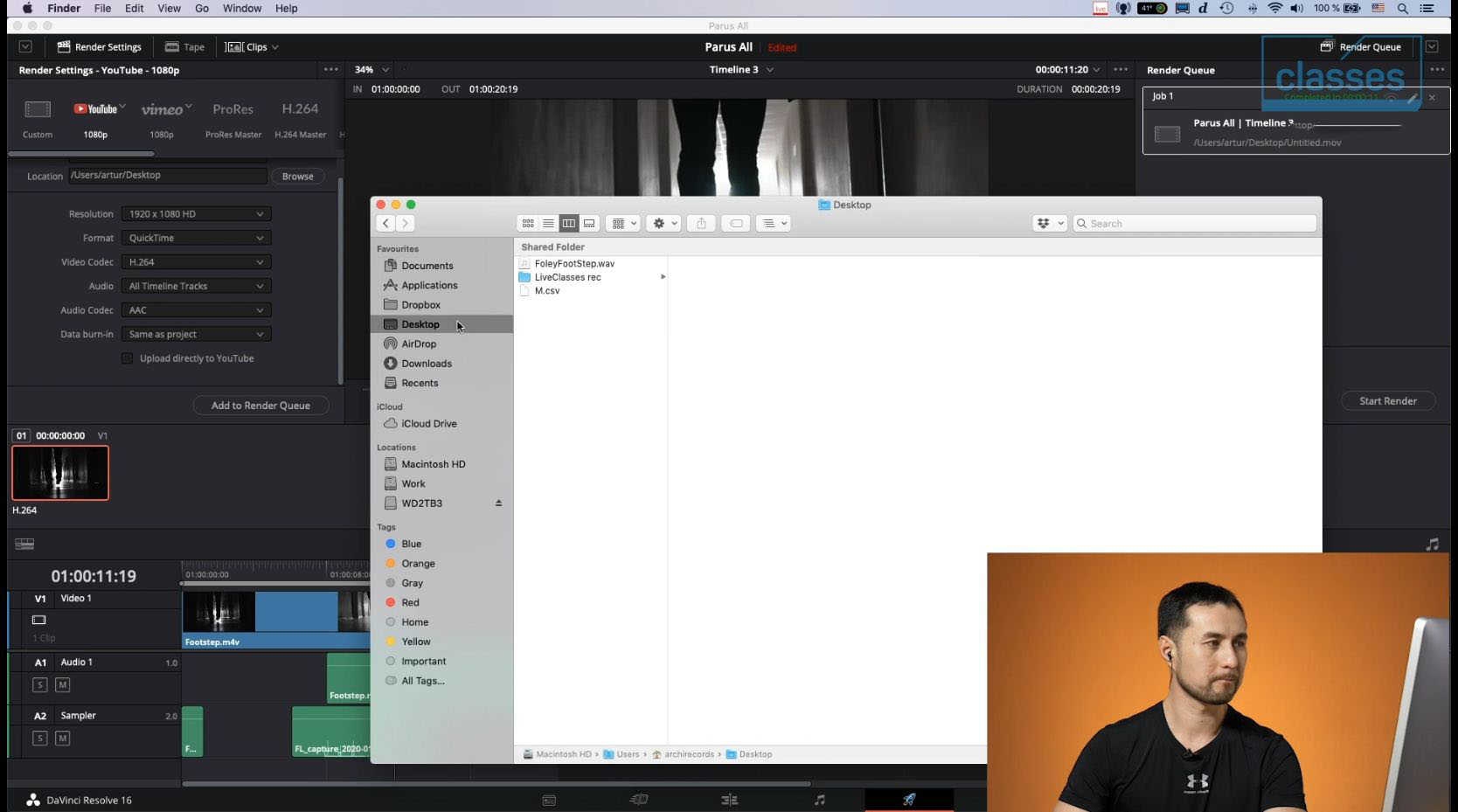This screenshot has height=812, width=1458.
Task: Enable Upload directly to YouTube checkbox
Action: (x=128, y=358)
